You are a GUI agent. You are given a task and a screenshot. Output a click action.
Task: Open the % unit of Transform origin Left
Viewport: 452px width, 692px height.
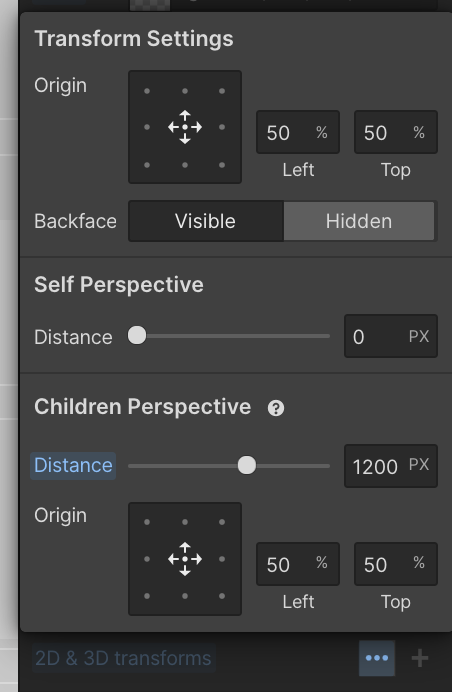(x=322, y=132)
